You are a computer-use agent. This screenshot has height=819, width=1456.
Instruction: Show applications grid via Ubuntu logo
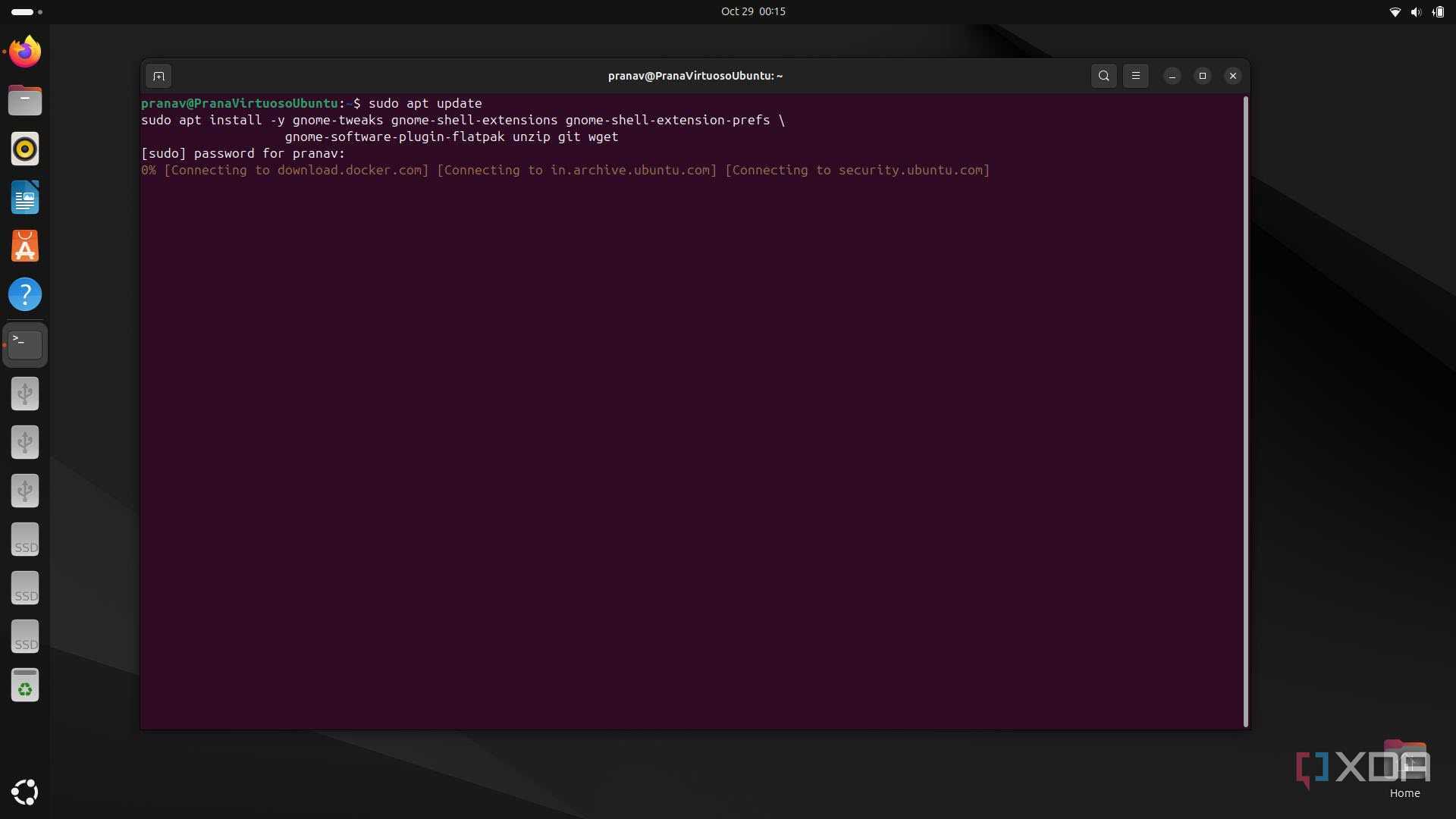[x=25, y=792]
